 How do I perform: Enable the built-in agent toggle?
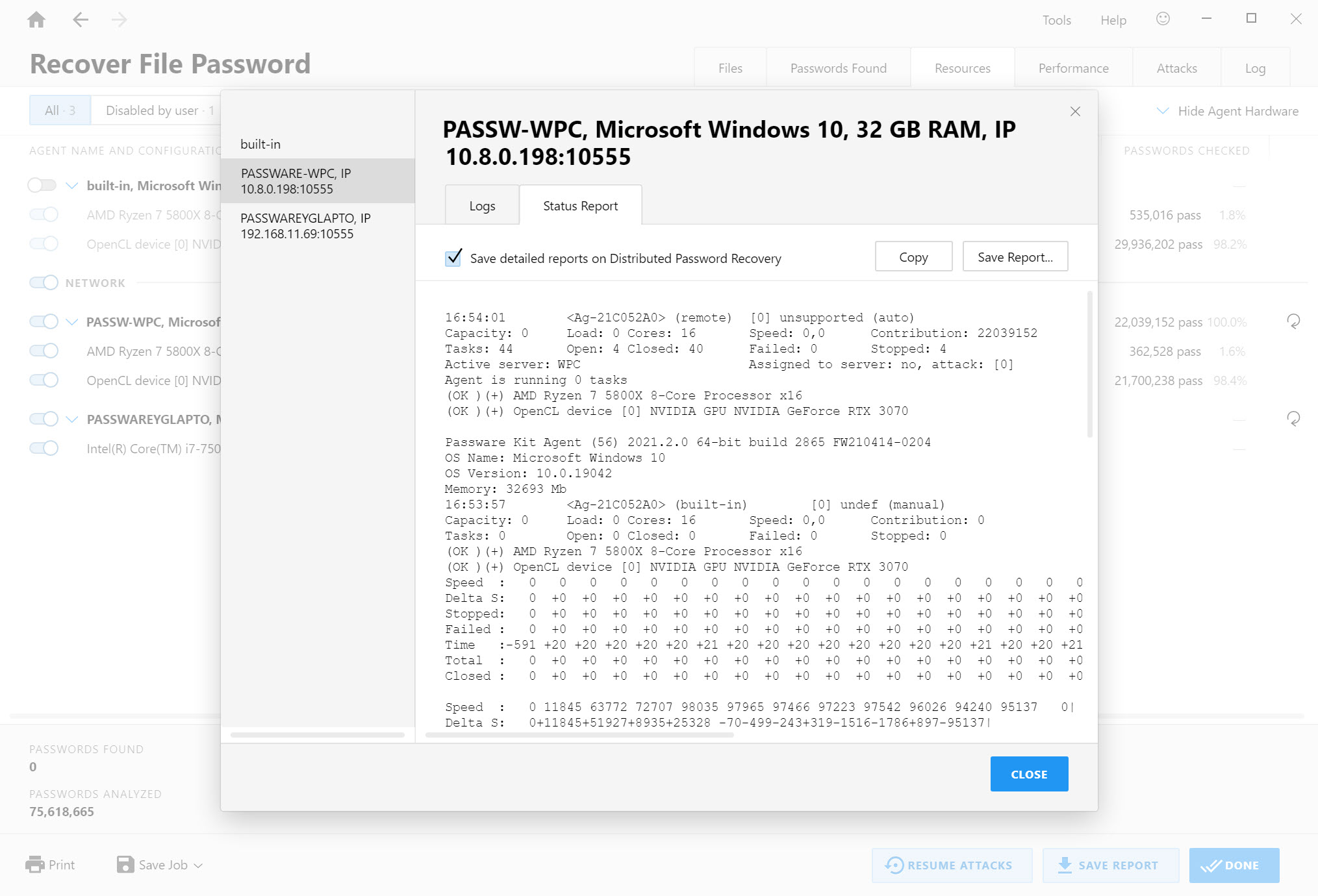coord(44,185)
